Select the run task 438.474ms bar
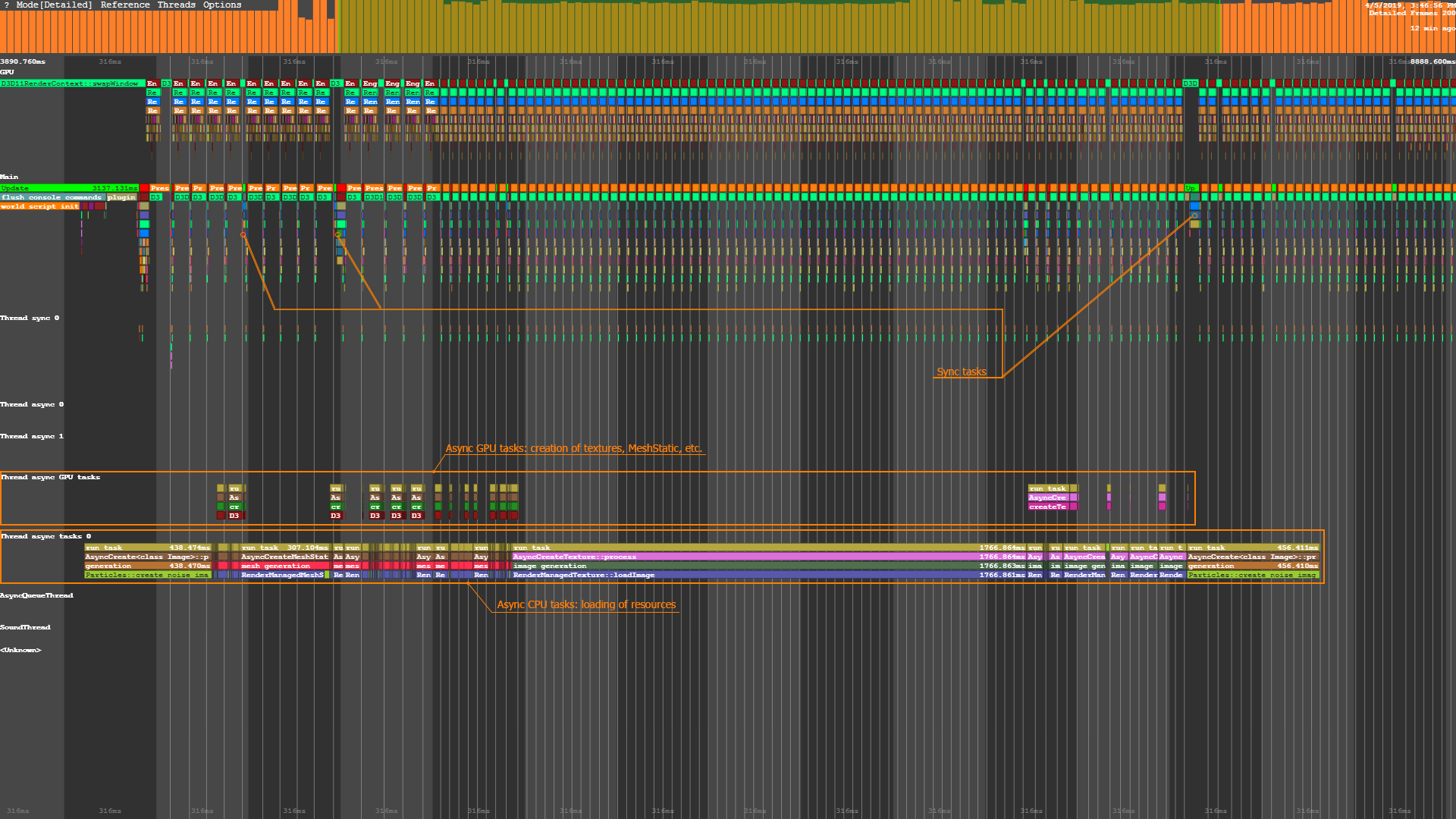This screenshot has height=819, width=1456. [x=148, y=548]
